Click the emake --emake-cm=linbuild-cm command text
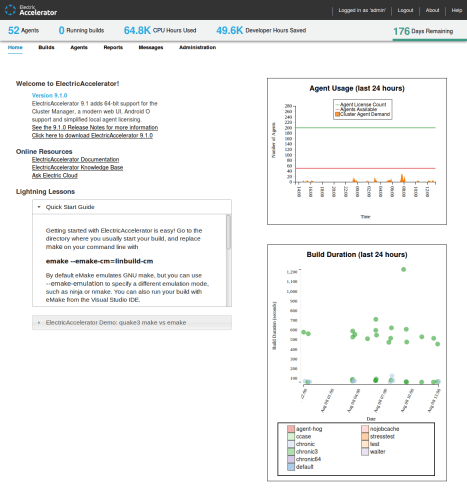This screenshot has height=494, width=467. point(99,261)
